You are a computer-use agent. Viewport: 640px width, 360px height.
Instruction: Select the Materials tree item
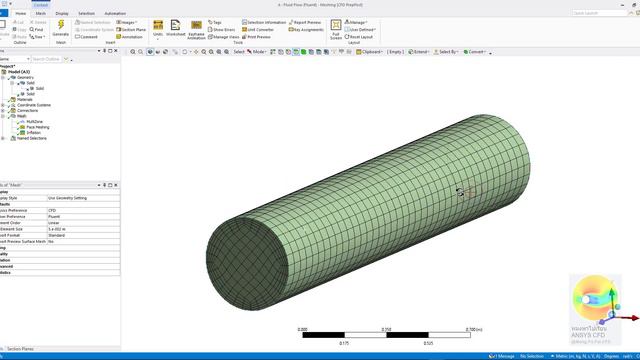pyautogui.click(x=21, y=100)
